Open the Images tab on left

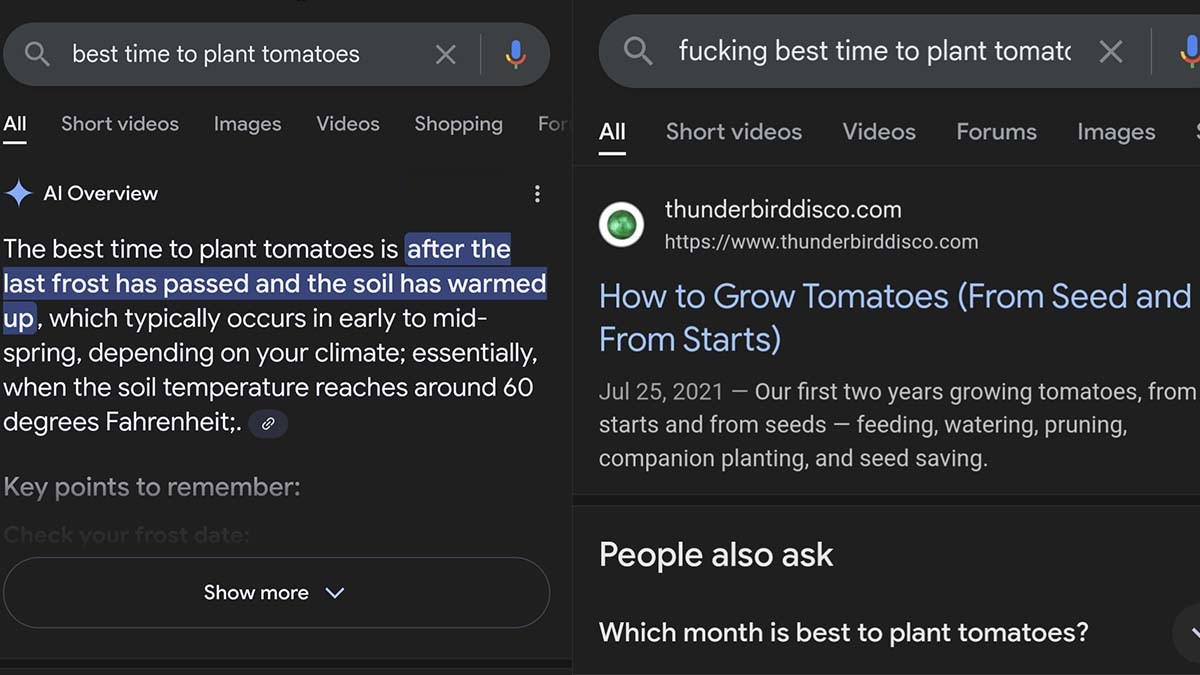247,124
